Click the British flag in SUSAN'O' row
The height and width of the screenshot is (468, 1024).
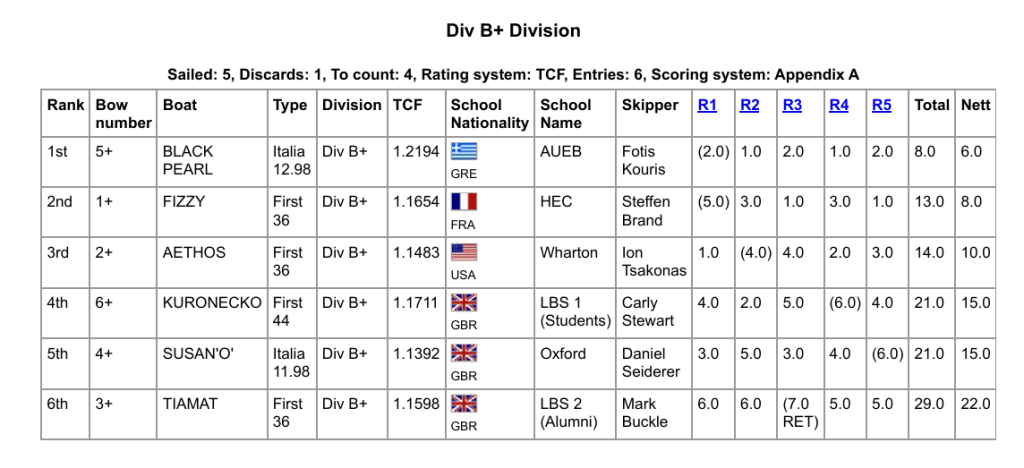pyautogui.click(x=464, y=353)
